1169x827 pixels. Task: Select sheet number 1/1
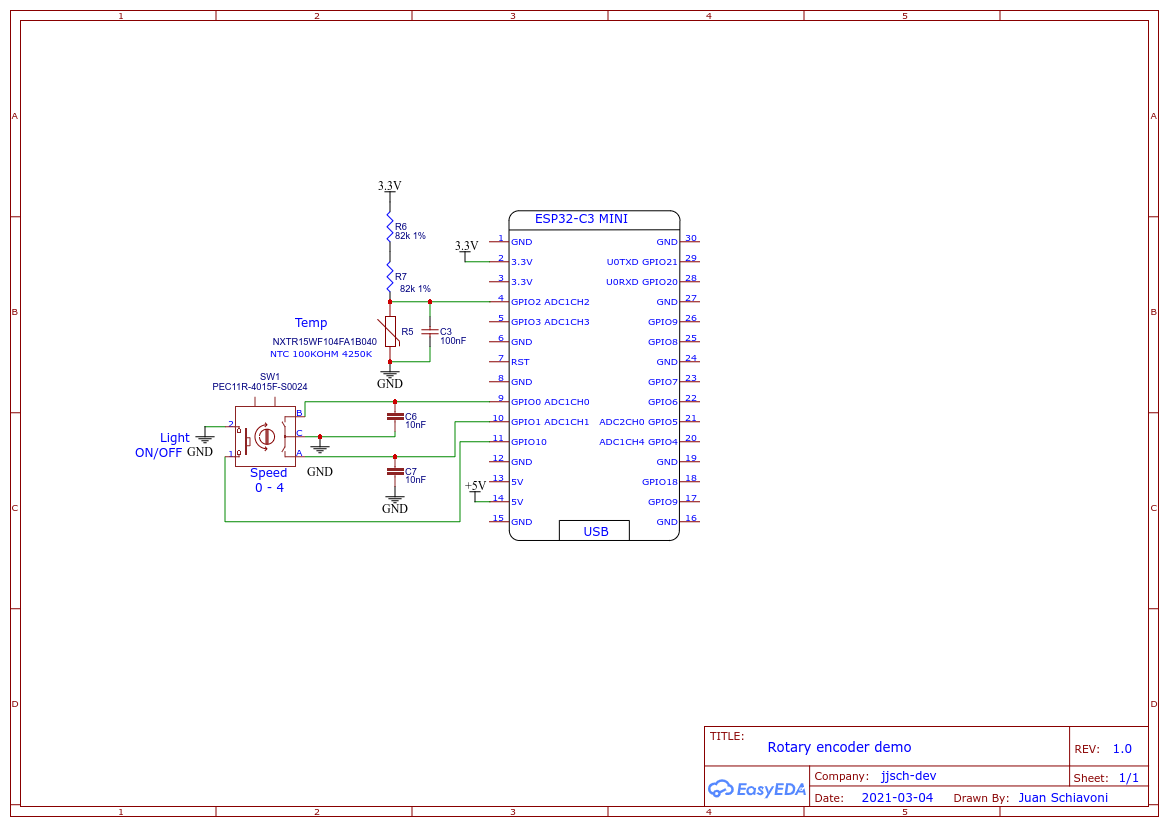pos(1129,778)
